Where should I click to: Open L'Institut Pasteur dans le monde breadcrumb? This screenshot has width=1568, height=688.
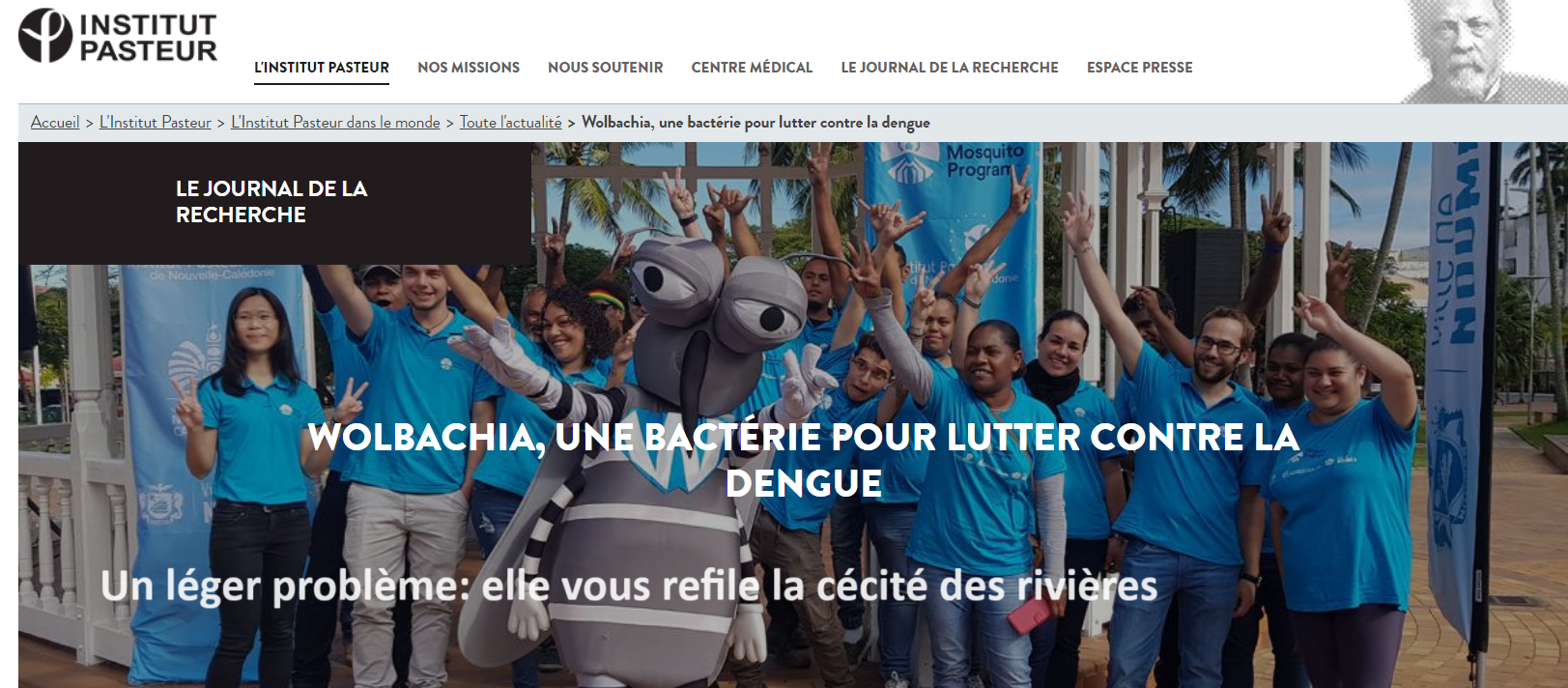[x=335, y=123]
